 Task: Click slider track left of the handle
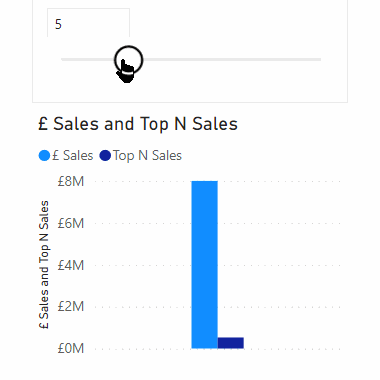(x=87, y=60)
